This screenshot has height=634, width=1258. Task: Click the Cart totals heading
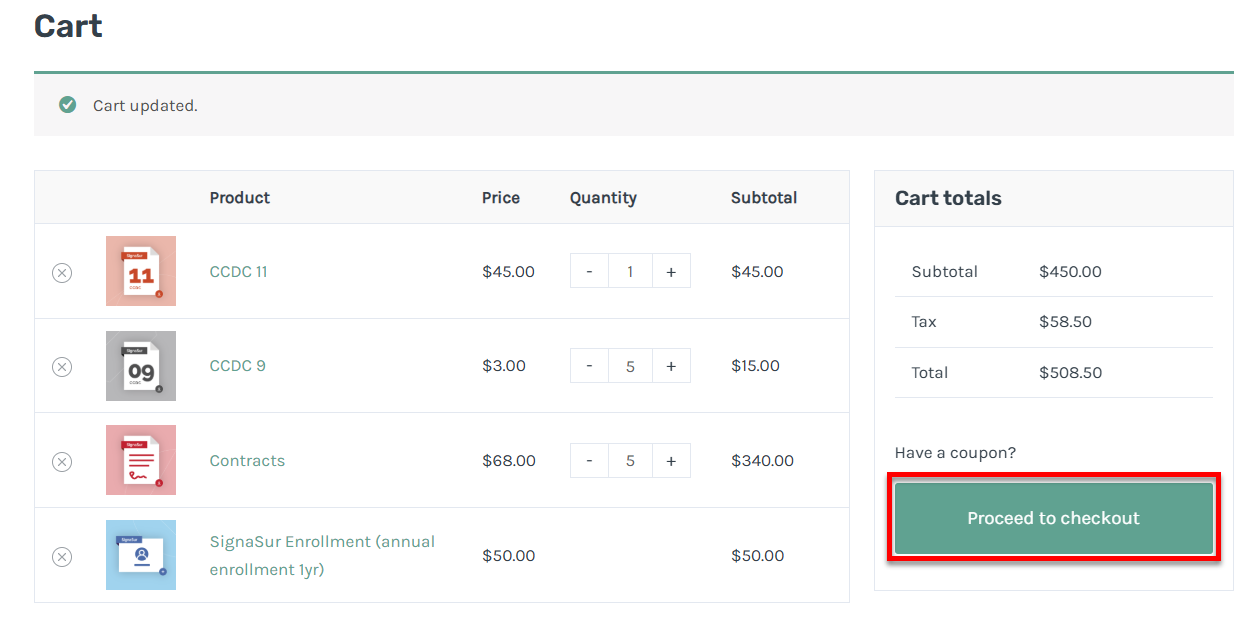[948, 198]
